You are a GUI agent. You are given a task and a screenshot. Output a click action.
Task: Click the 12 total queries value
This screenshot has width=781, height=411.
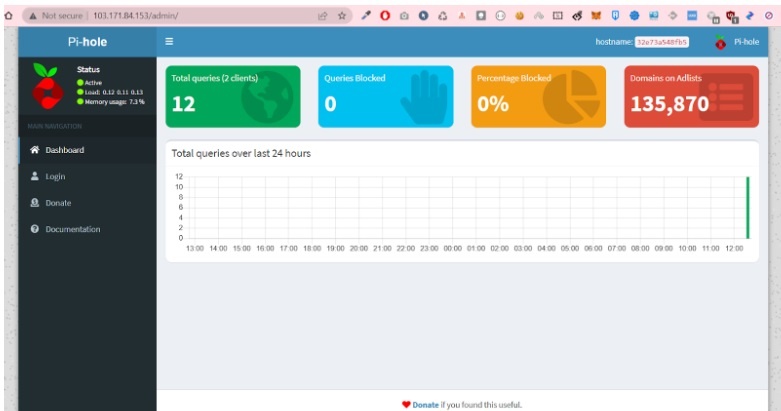coord(184,104)
